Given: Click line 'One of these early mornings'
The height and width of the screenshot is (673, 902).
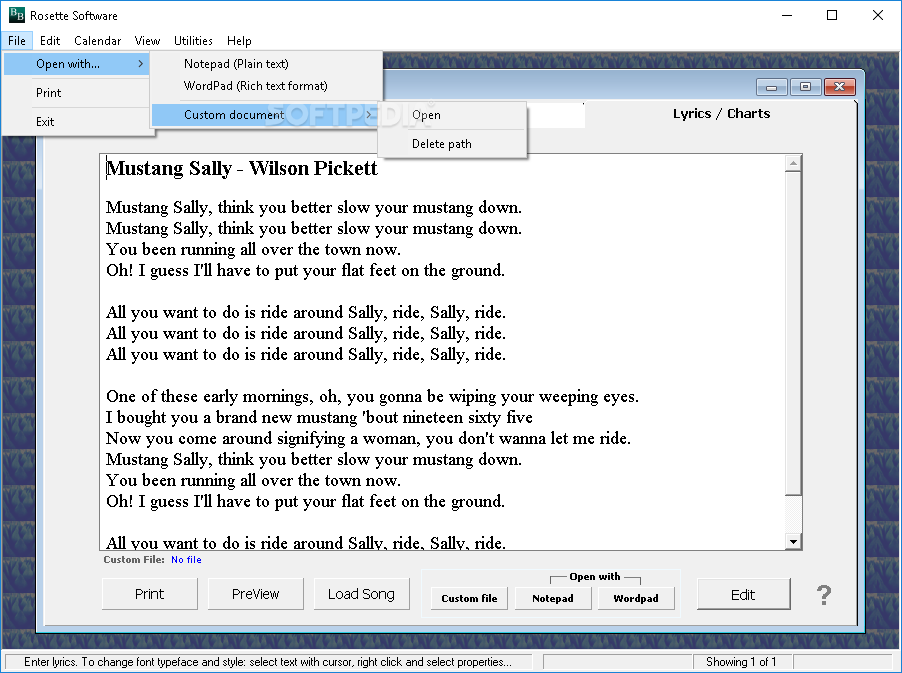Looking at the screenshot, I should pyautogui.click(x=372, y=397).
